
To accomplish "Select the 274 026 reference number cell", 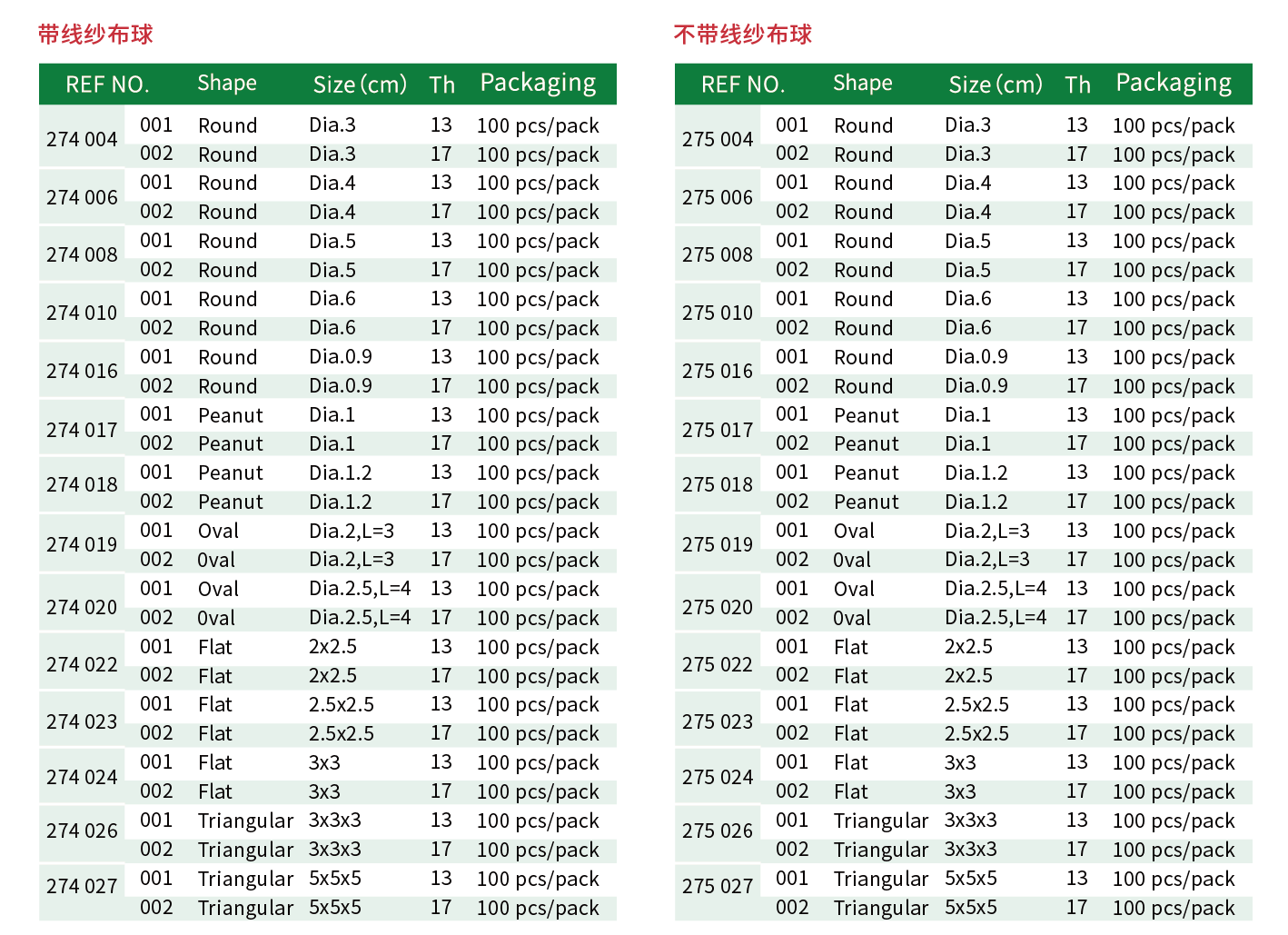I will pos(82,831).
